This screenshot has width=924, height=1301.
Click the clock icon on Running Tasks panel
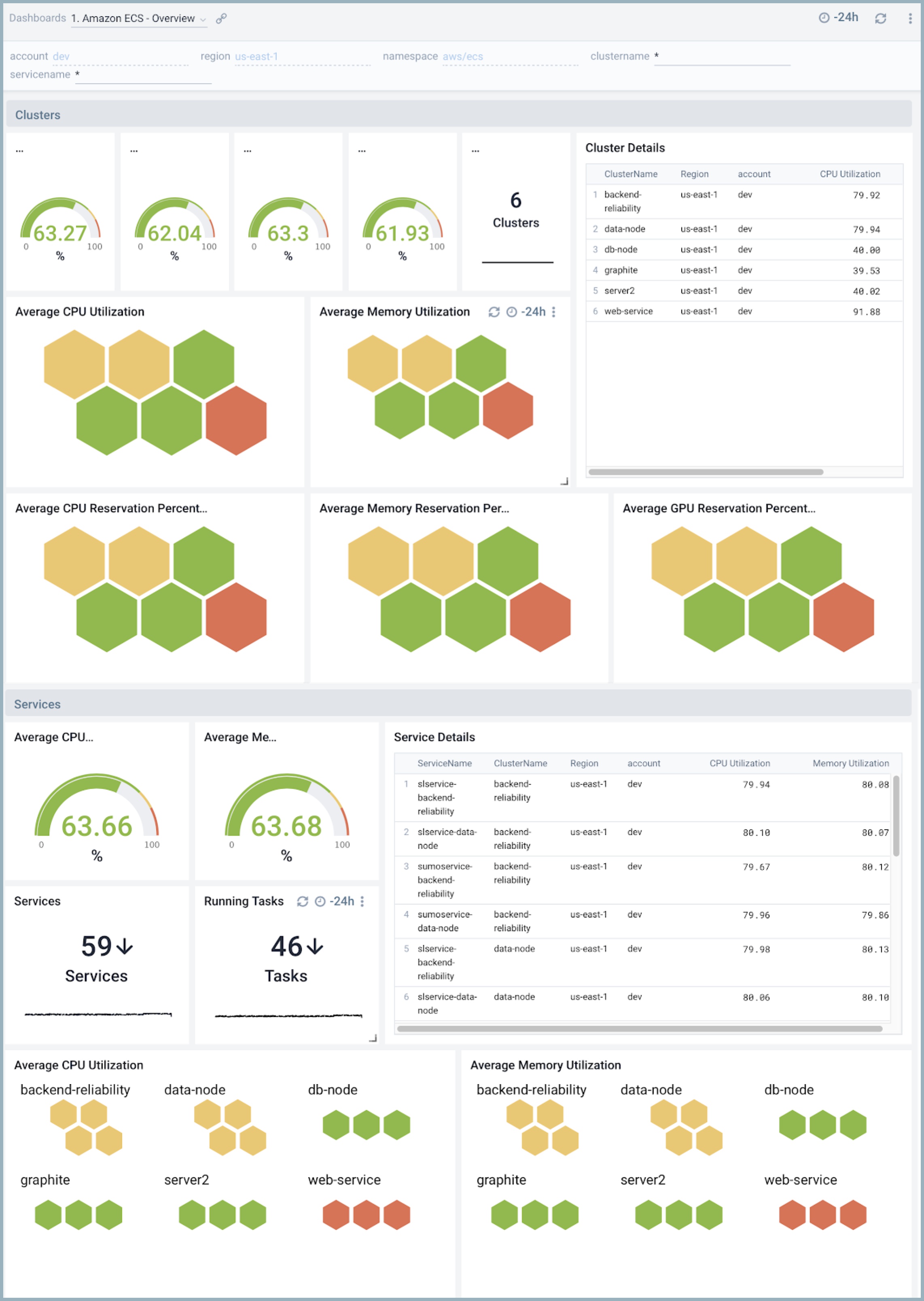point(319,902)
